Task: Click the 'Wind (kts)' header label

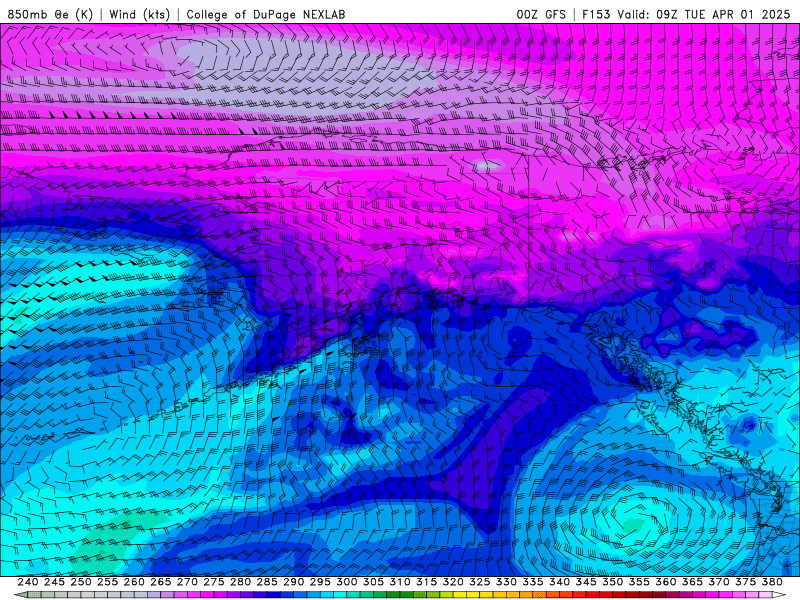Action: [x=140, y=14]
